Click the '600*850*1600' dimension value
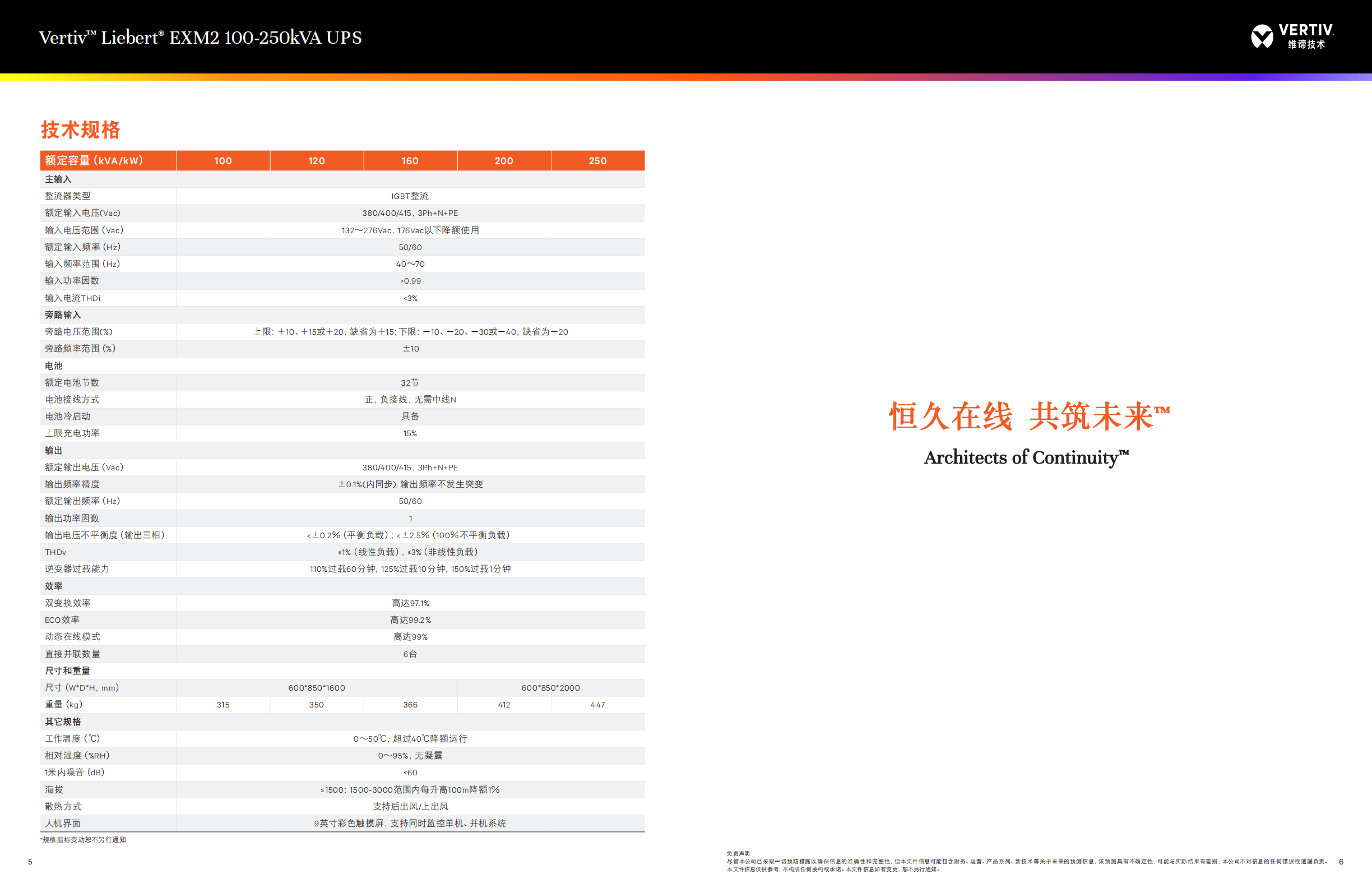Image resolution: width=1372 pixels, height=888 pixels. [x=317, y=687]
